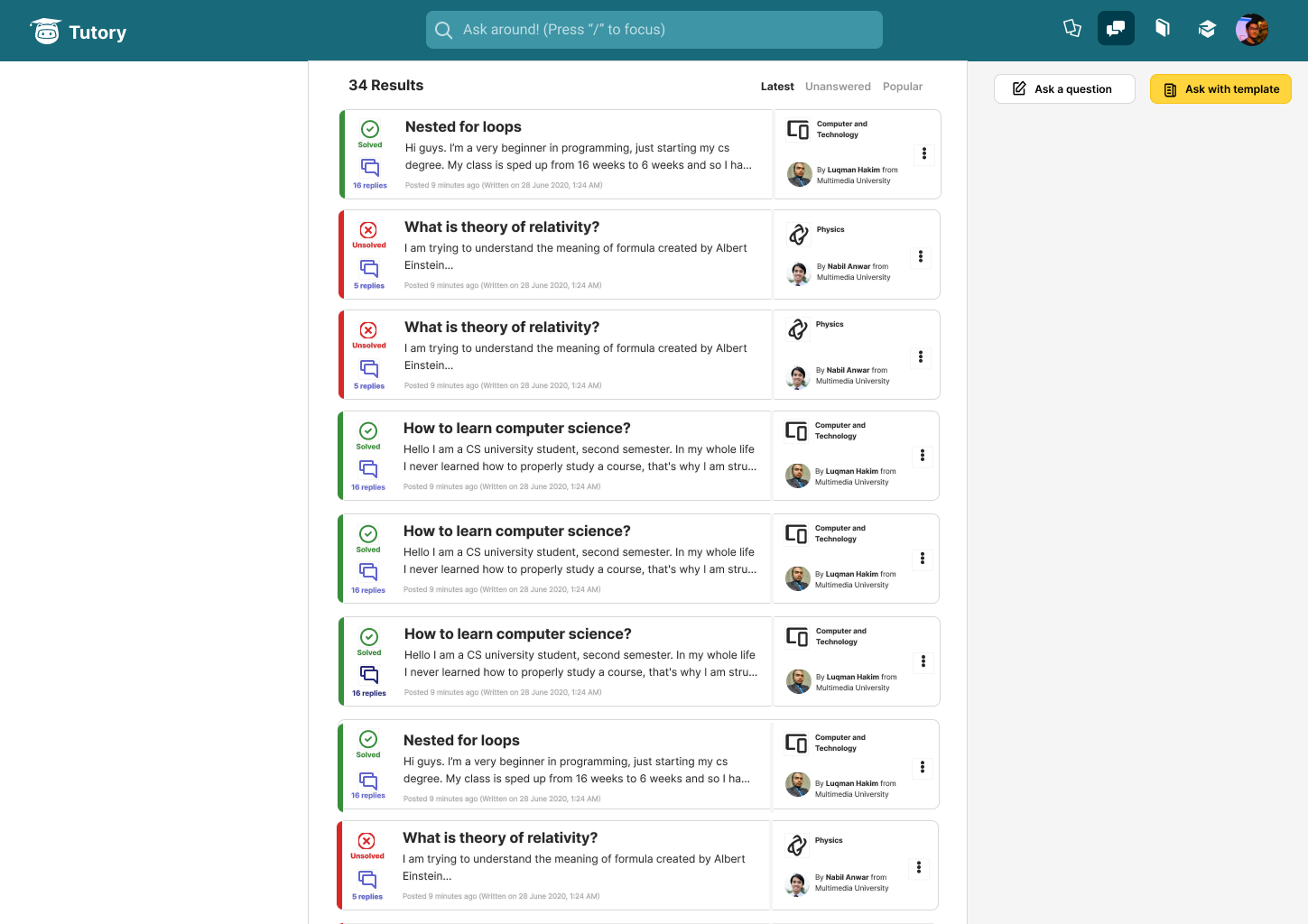
Task: Select the Unanswered tab
Action: pyautogui.click(x=838, y=87)
